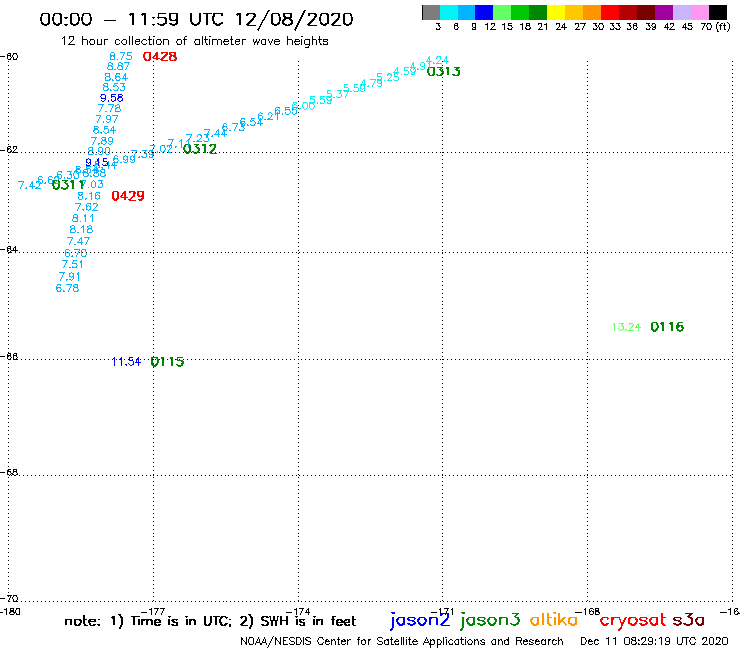Select the 5.25 wave height reading
This screenshot has height=650, width=740.
pyautogui.click(x=387, y=77)
